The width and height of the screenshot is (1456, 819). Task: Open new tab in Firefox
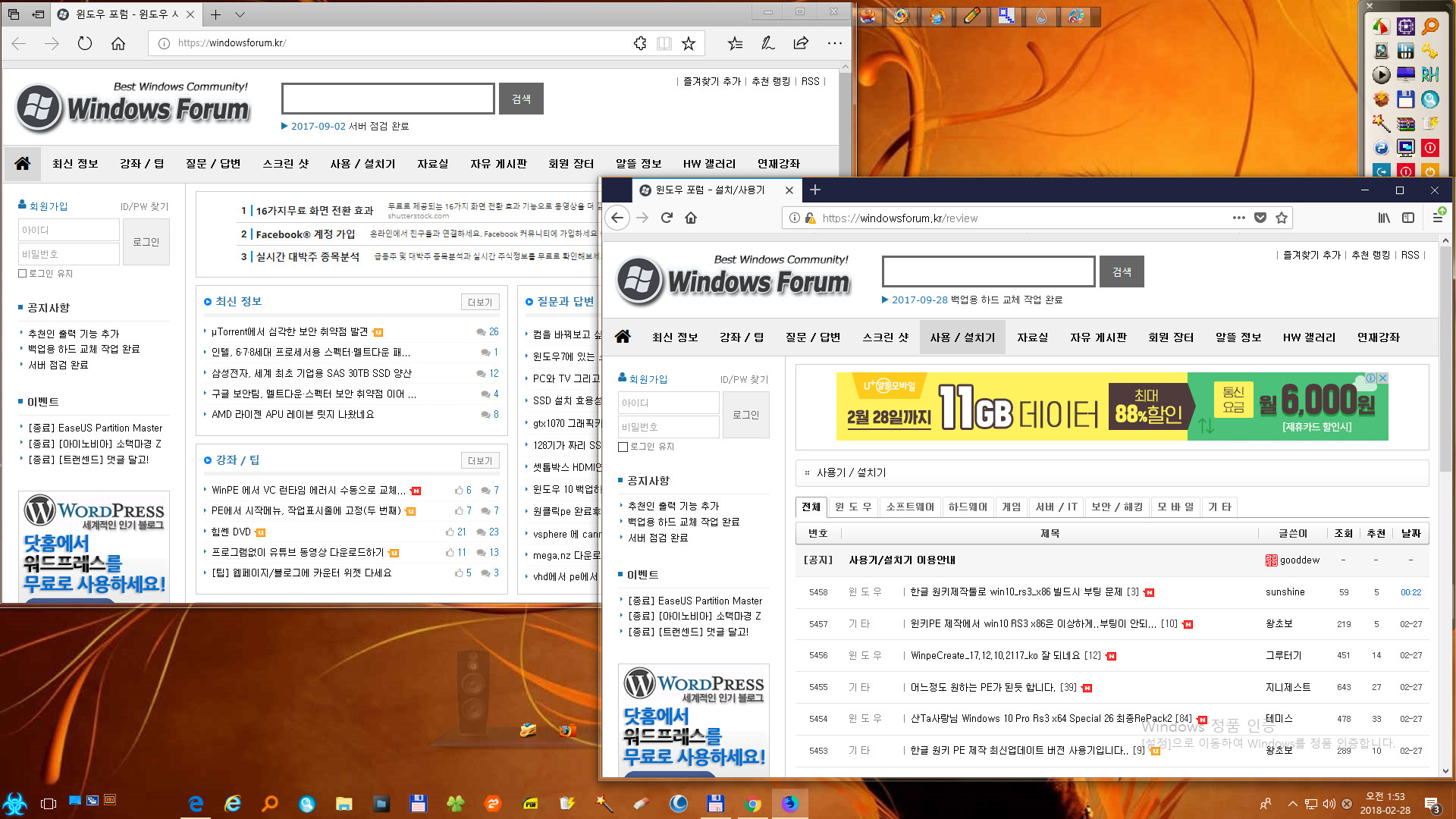(x=815, y=190)
